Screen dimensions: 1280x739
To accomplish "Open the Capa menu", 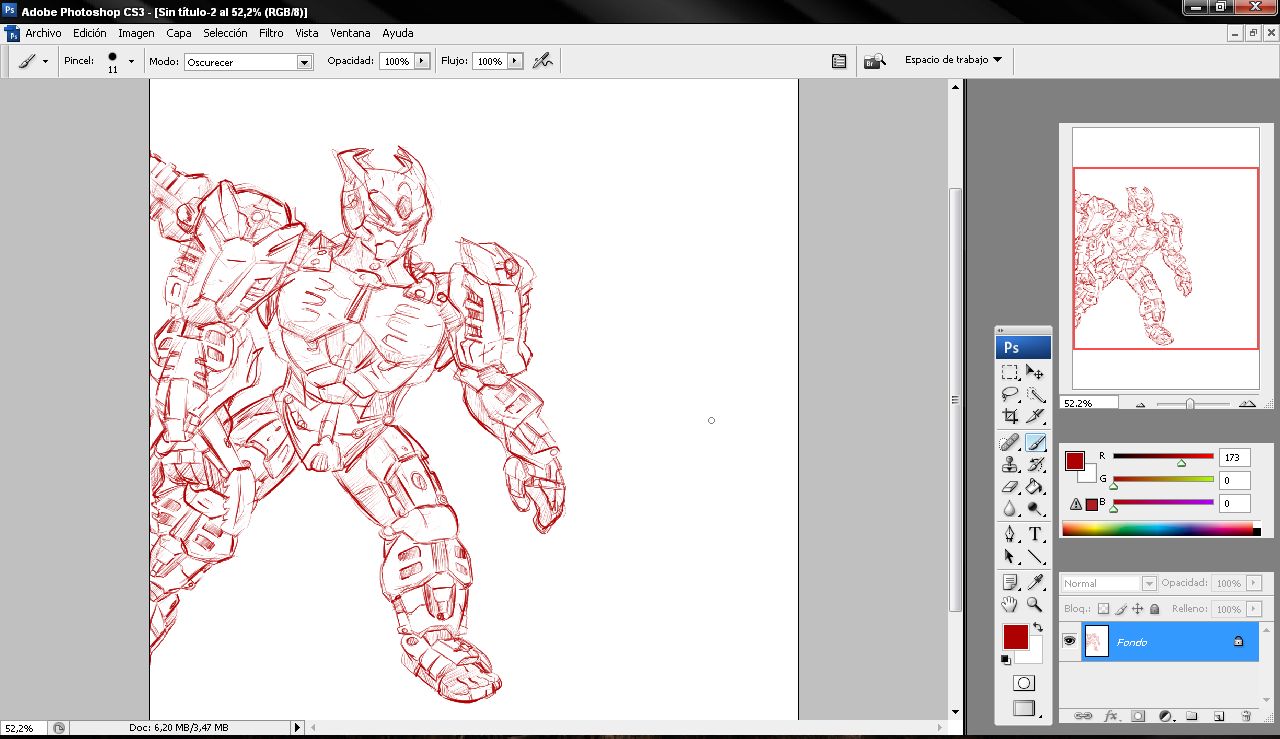I will (x=179, y=33).
